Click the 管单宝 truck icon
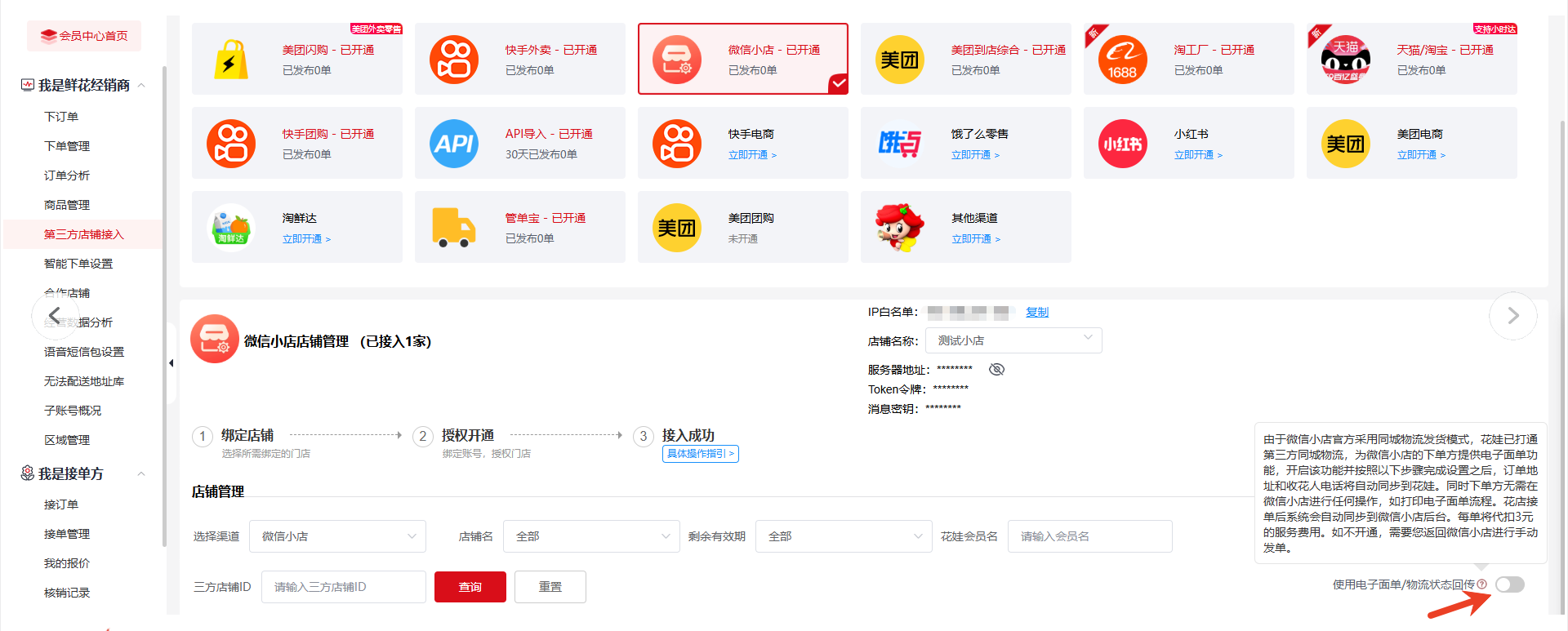The width and height of the screenshot is (1568, 631). (454, 228)
